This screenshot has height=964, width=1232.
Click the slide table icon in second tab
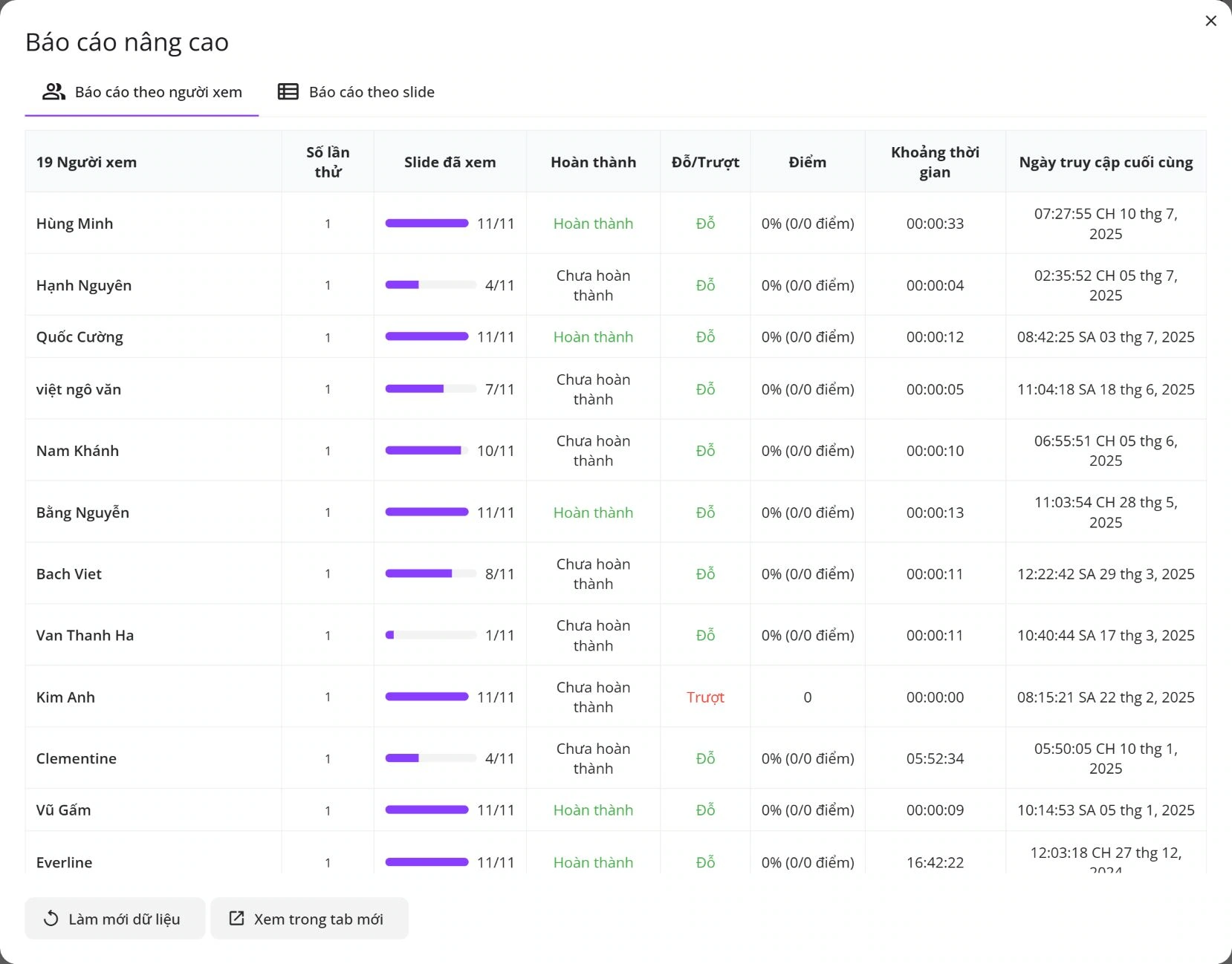[288, 91]
